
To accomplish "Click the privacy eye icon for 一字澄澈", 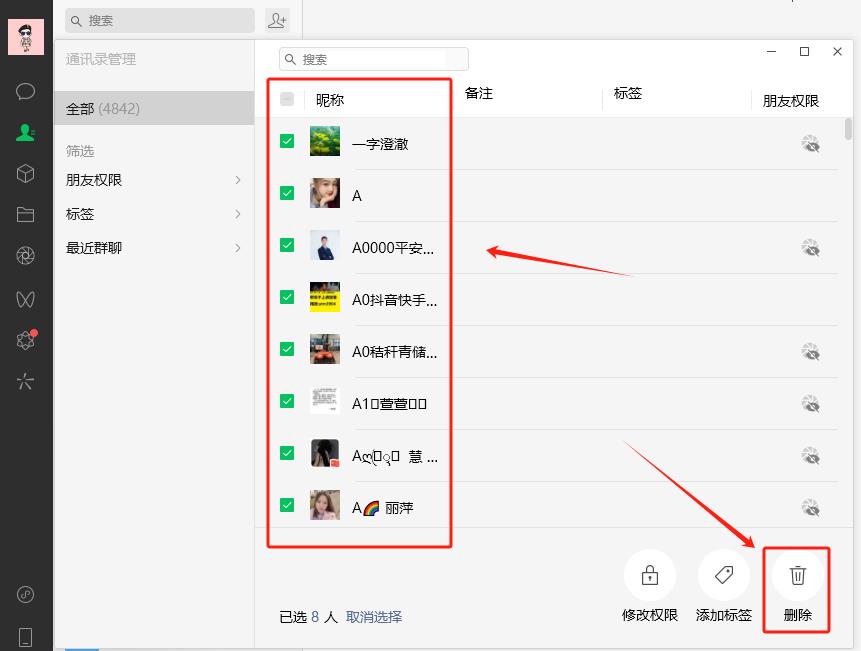I will (810, 144).
